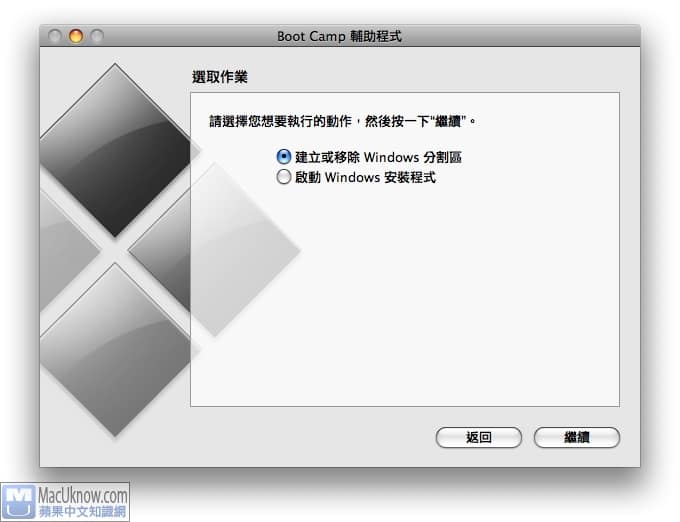This screenshot has width=680, height=522.
Task: Click the 蘋果中文知識網 caption text
Action: pos(82,511)
